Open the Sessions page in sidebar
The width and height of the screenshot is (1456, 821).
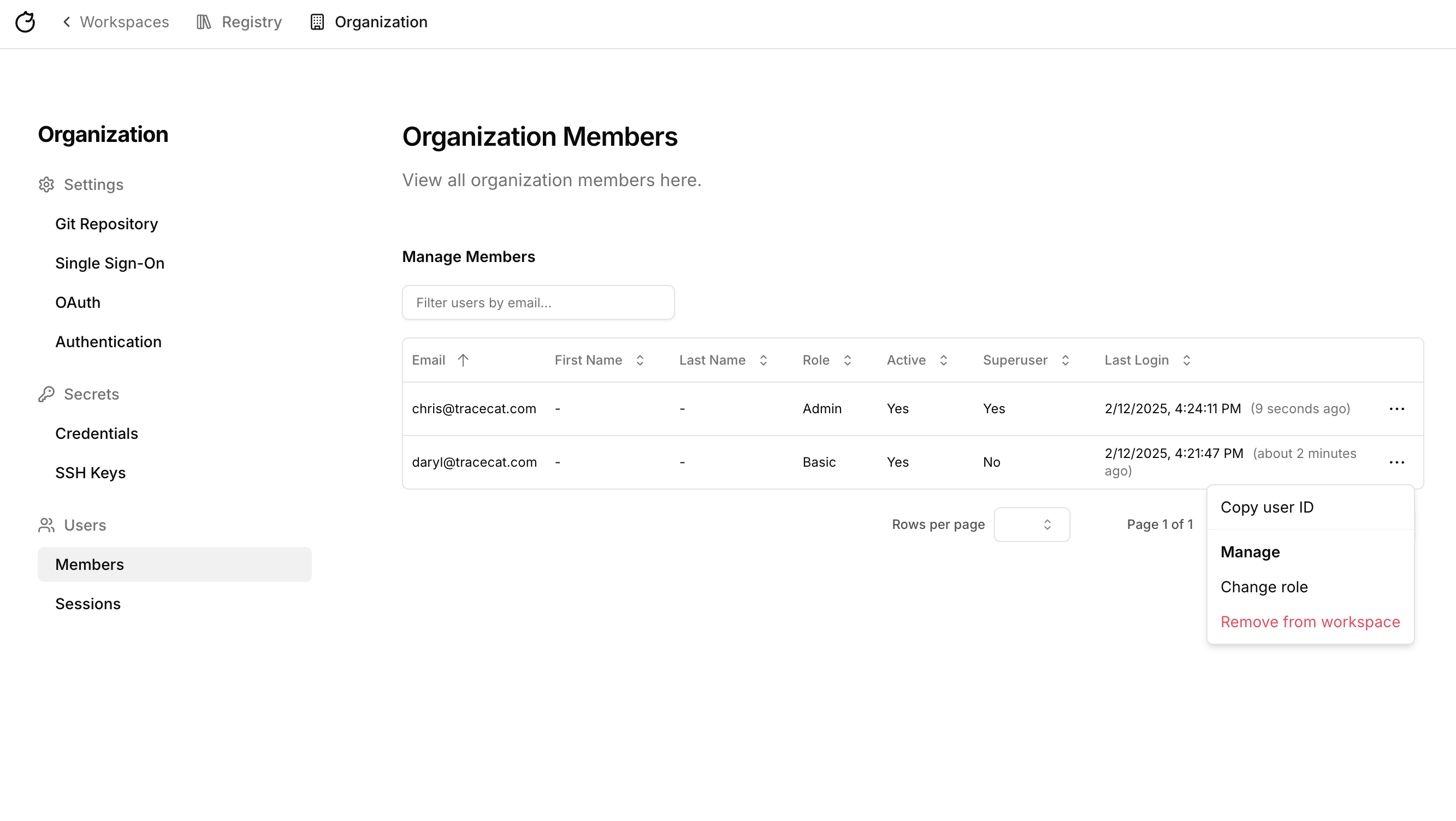tap(87, 604)
